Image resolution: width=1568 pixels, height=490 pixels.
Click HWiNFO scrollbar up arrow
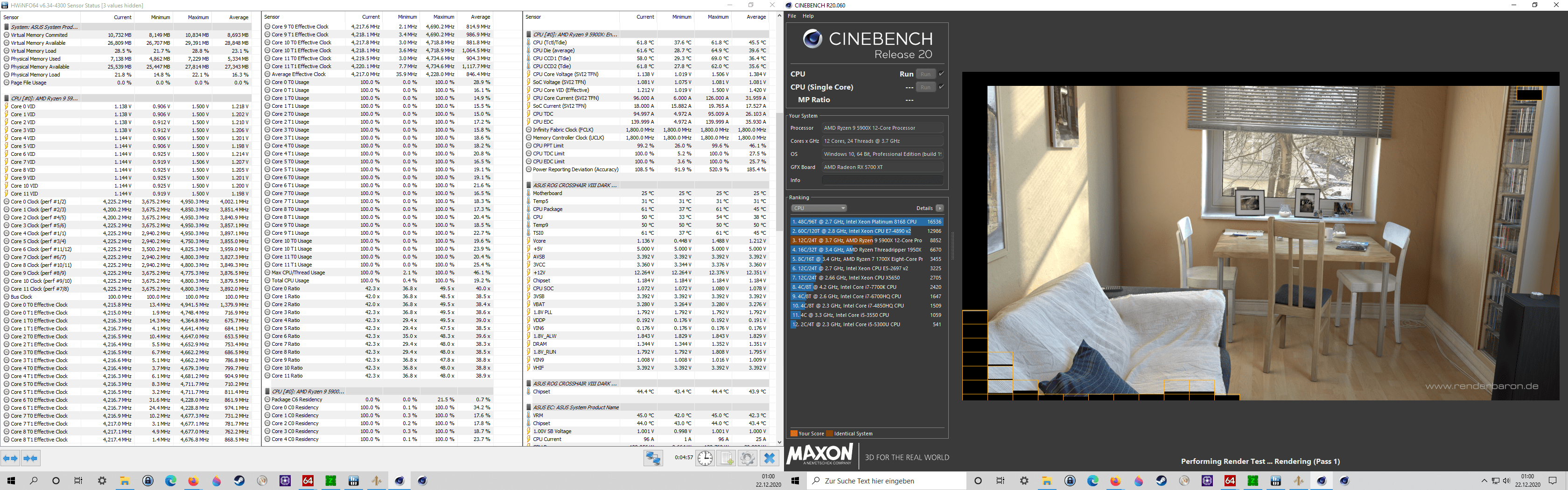point(779,16)
